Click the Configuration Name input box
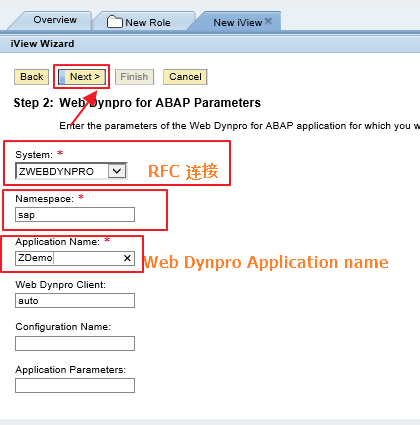This screenshot has width=420, height=425. pyautogui.click(x=75, y=343)
